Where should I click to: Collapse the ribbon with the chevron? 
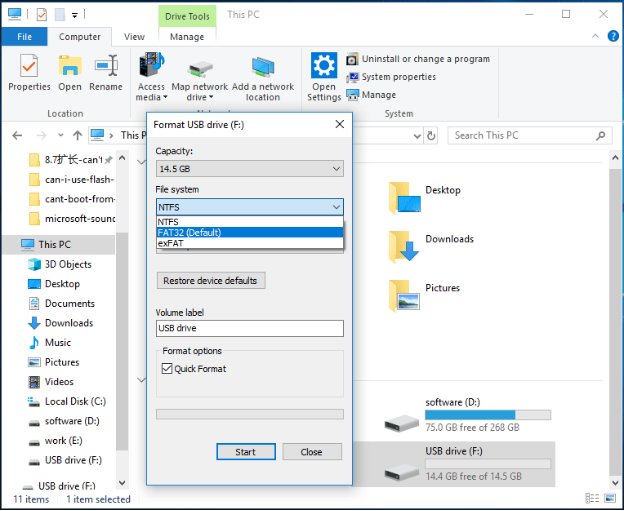(595, 36)
